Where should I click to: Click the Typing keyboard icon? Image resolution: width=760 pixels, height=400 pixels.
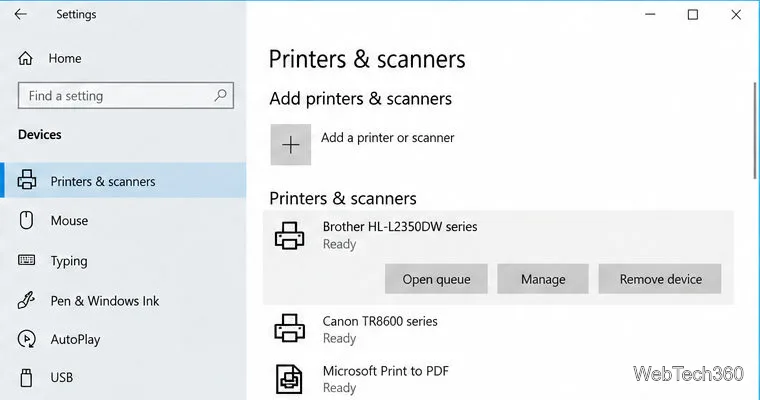point(26,260)
